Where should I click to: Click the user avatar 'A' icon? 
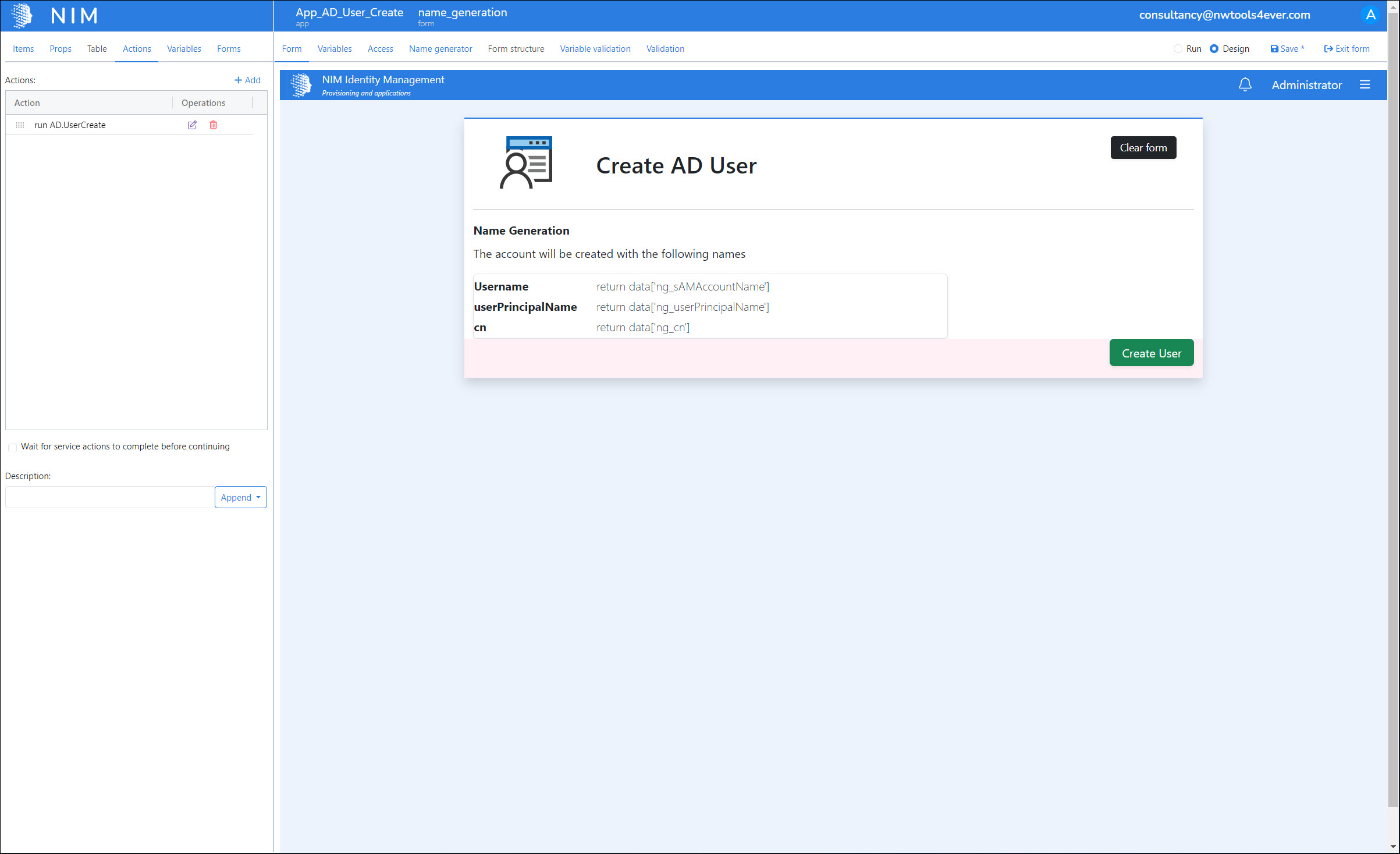tap(1371, 15)
